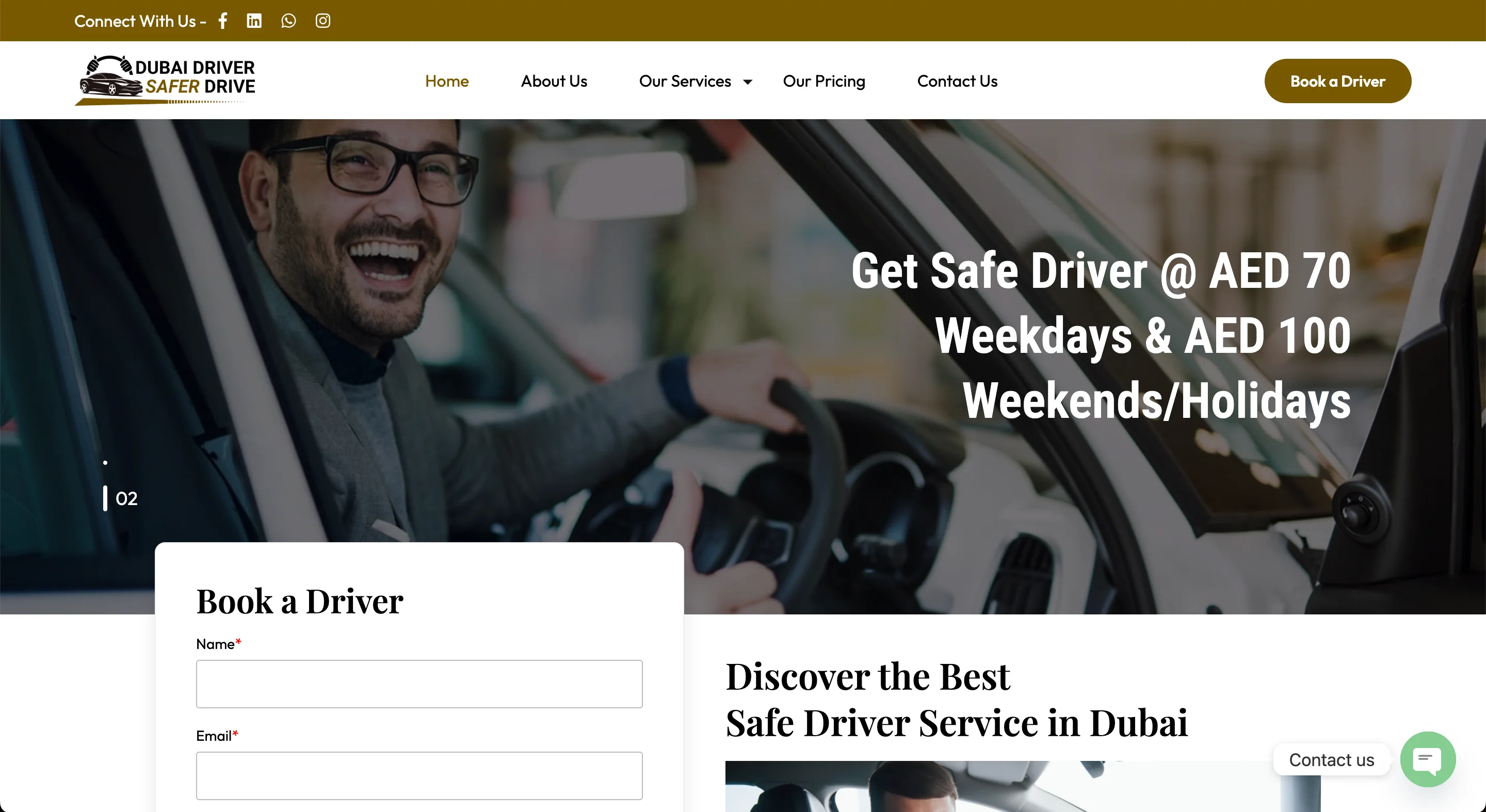Image resolution: width=1486 pixels, height=812 pixels.
Task: Focus the Email input field
Action: (419, 776)
